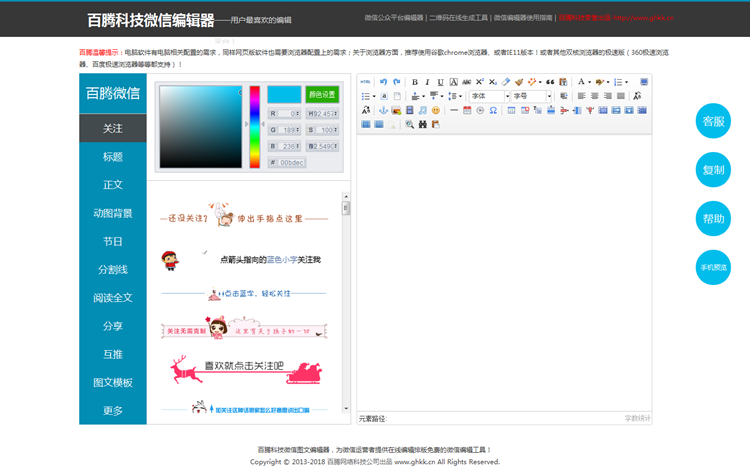Screen dimensions: 750x468
Task: Apply superscript formatting
Action: pyautogui.click(x=480, y=82)
